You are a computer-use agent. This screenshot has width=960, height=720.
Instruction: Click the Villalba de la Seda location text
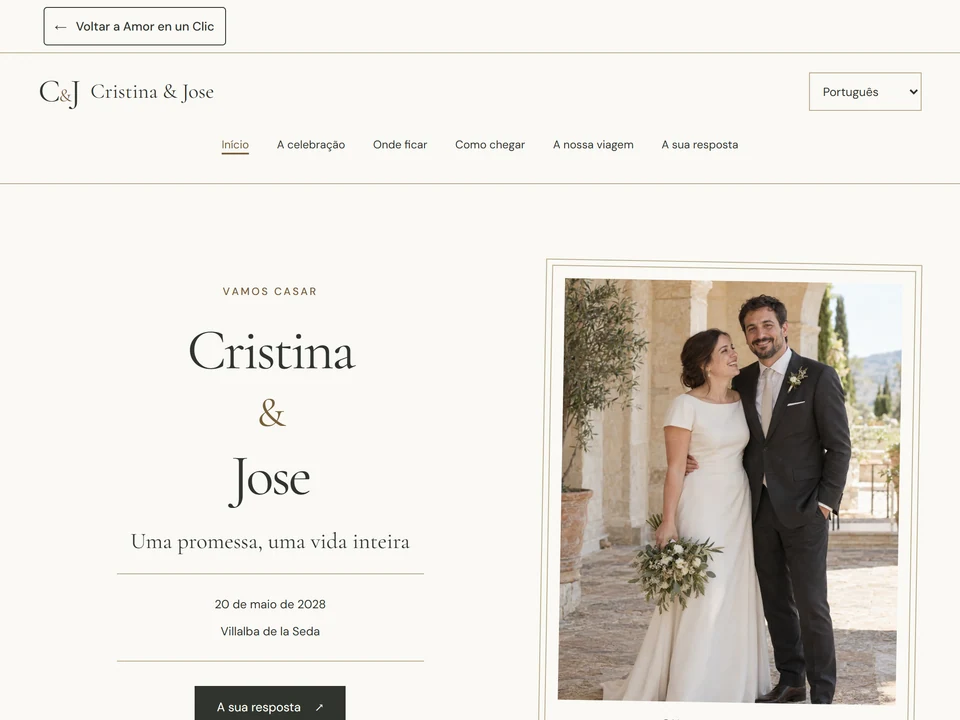(x=270, y=631)
